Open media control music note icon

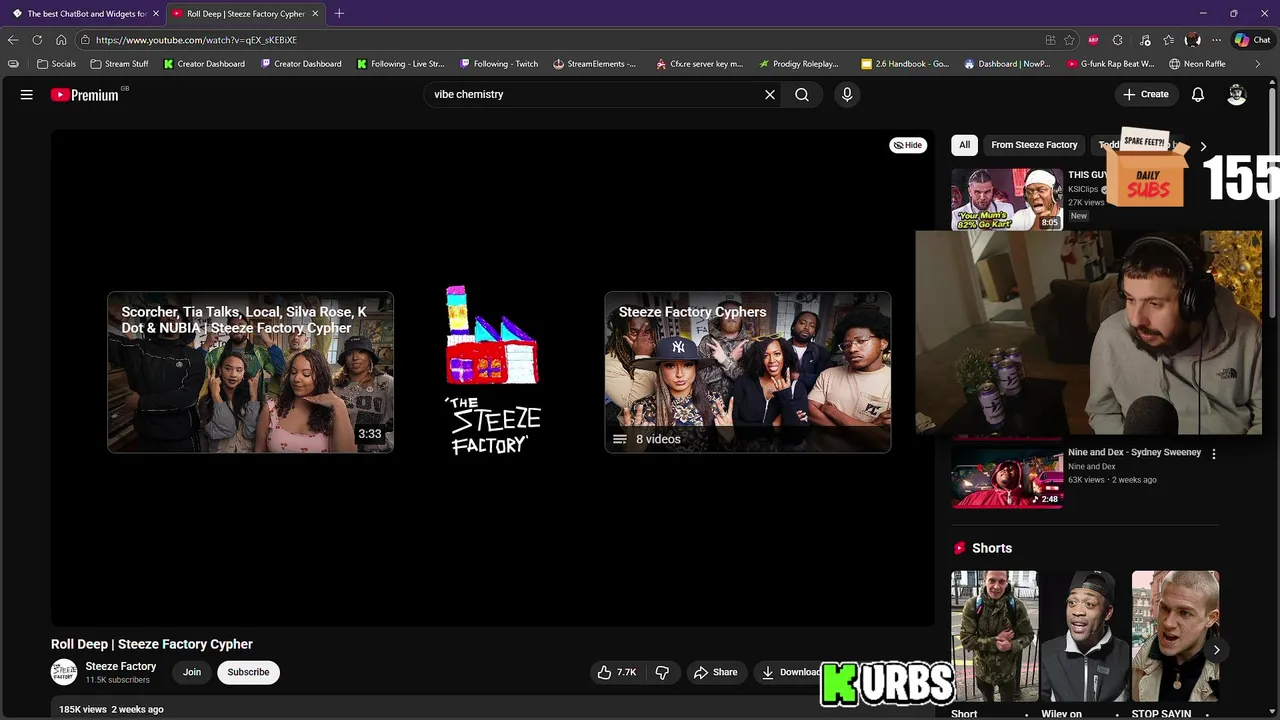[1144, 40]
